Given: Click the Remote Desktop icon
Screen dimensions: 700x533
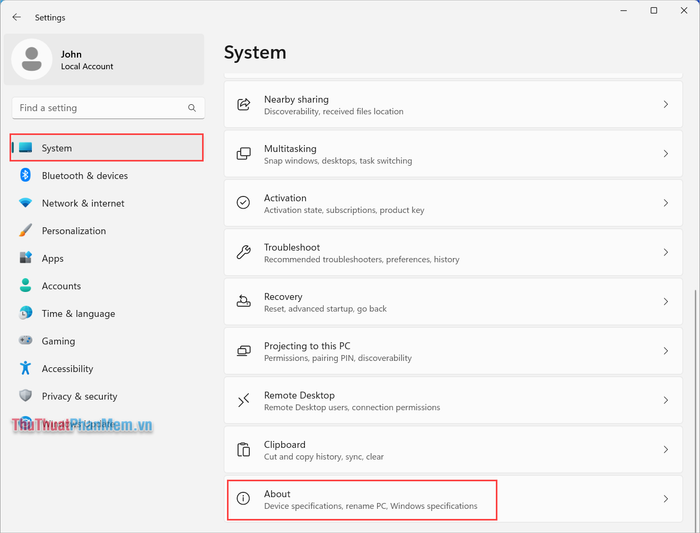Looking at the screenshot, I should [x=243, y=400].
